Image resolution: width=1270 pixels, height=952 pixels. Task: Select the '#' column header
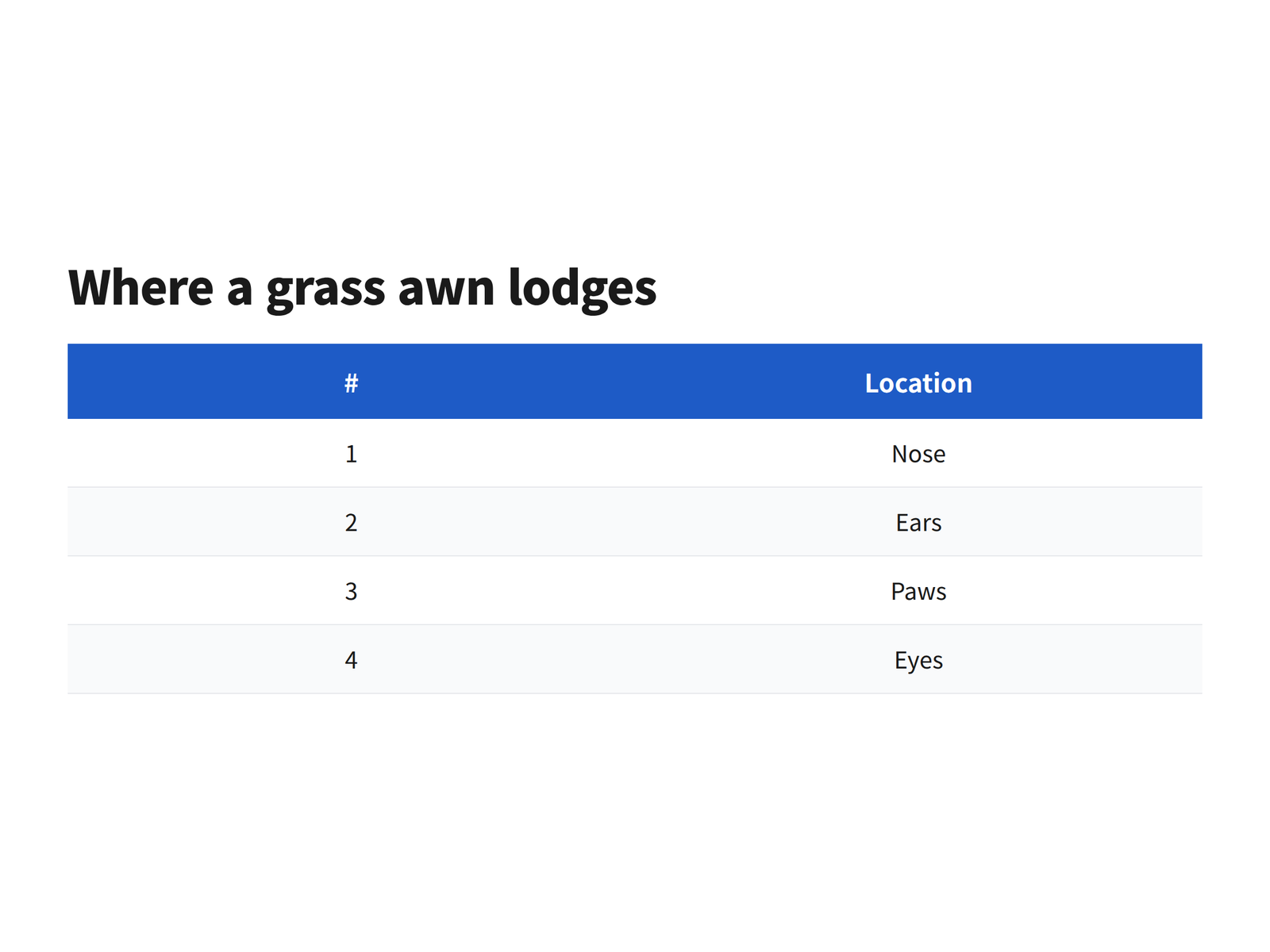pos(352,383)
